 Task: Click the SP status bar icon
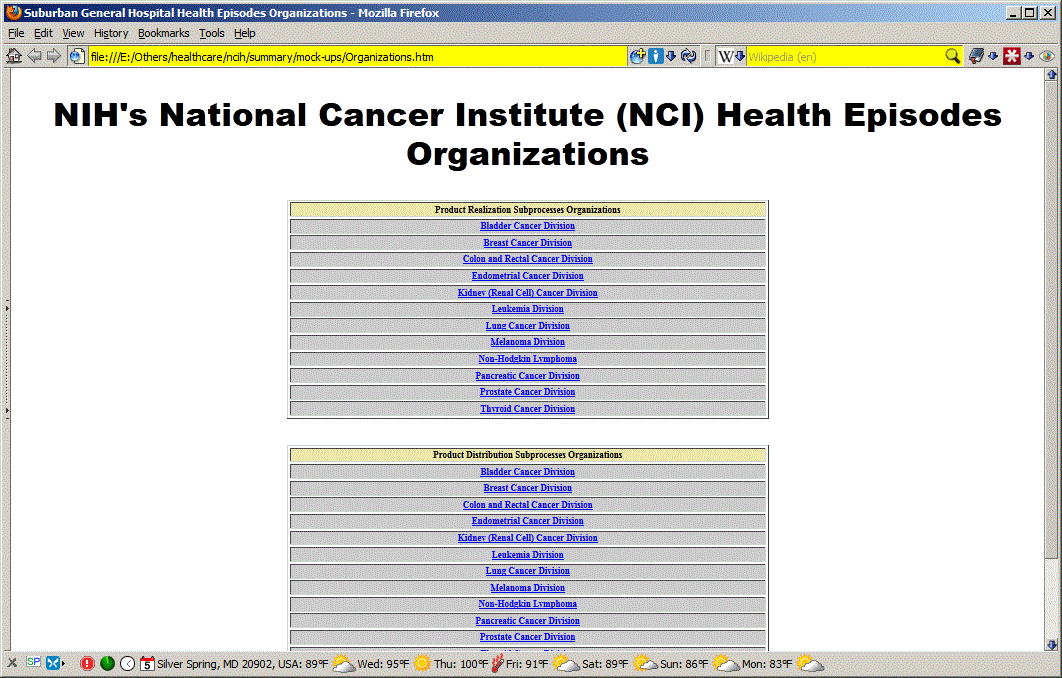pyautogui.click(x=33, y=662)
